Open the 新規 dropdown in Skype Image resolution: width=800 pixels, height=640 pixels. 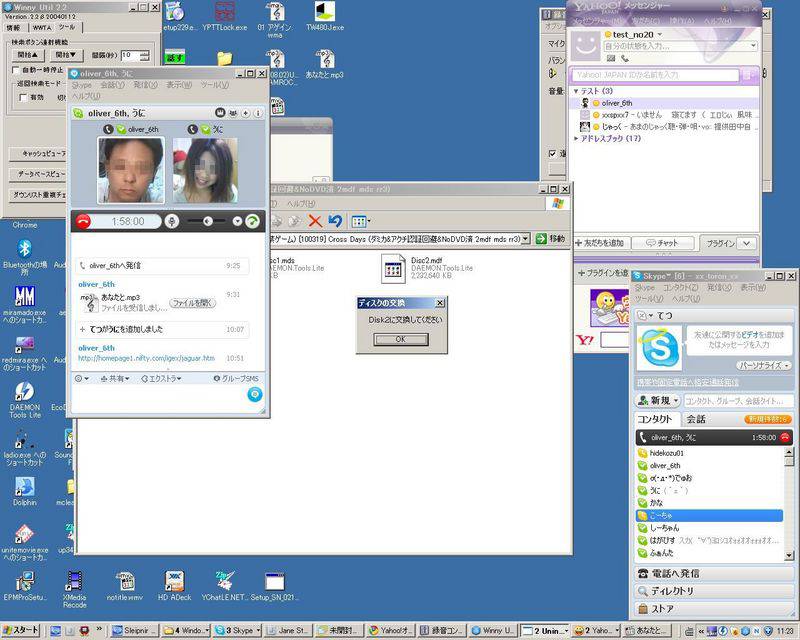click(658, 400)
